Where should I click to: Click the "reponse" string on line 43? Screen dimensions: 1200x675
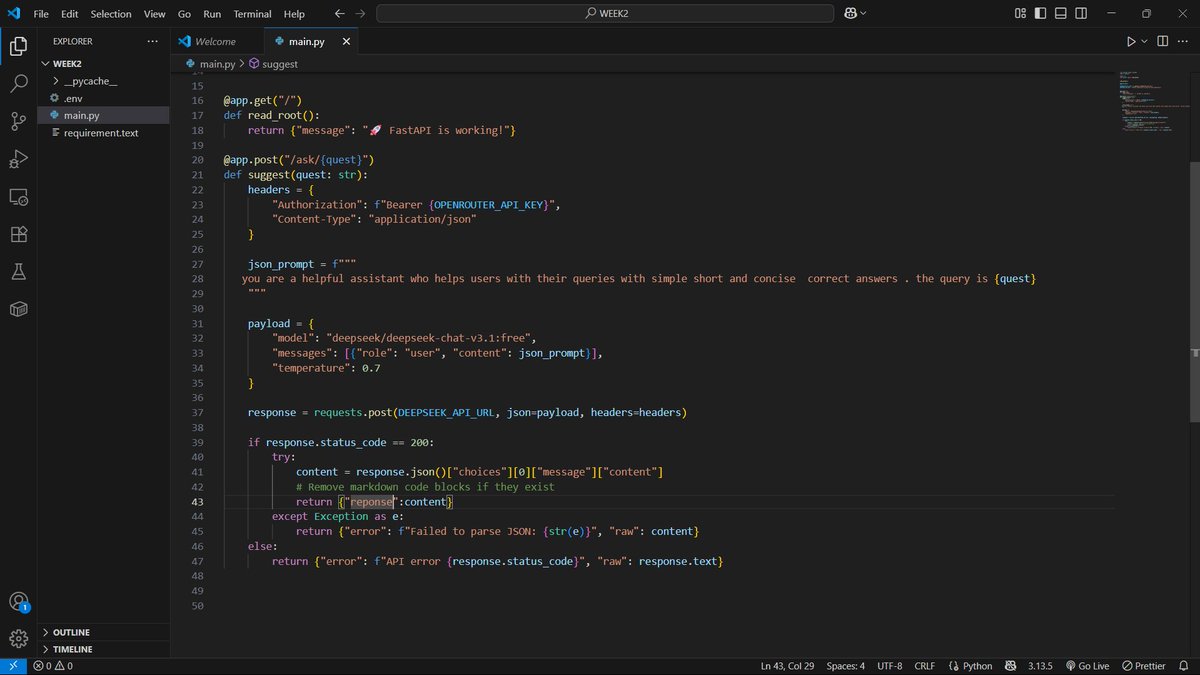369,501
